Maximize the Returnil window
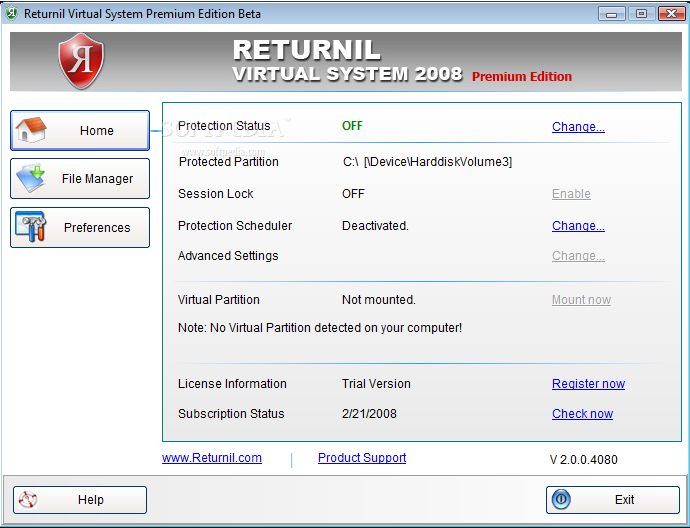The width and height of the screenshot is (690, 528). tap(641, 14)
